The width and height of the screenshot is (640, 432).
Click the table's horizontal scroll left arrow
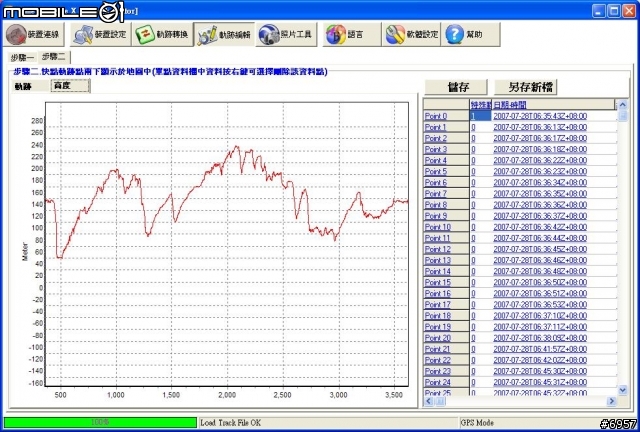coord(429,401)
